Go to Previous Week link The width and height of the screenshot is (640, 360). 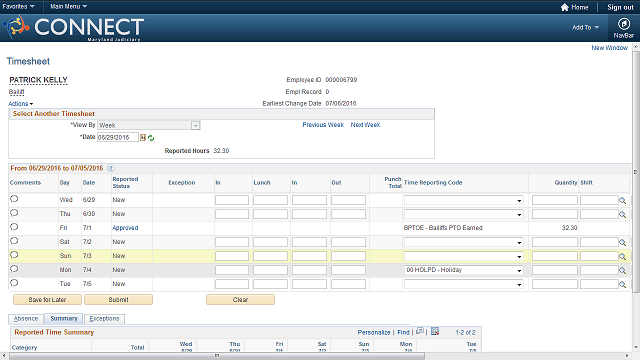tap(323, 125)
